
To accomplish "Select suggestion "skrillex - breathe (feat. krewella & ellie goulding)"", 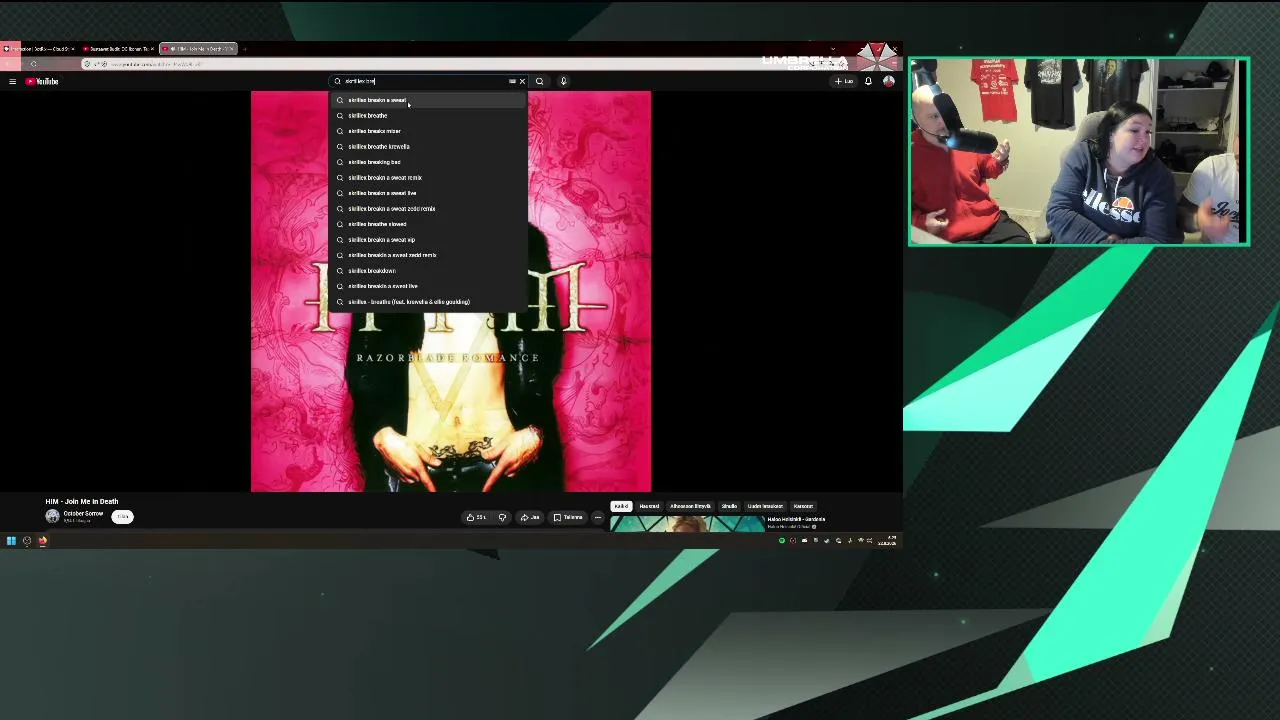I will (427, 302).
